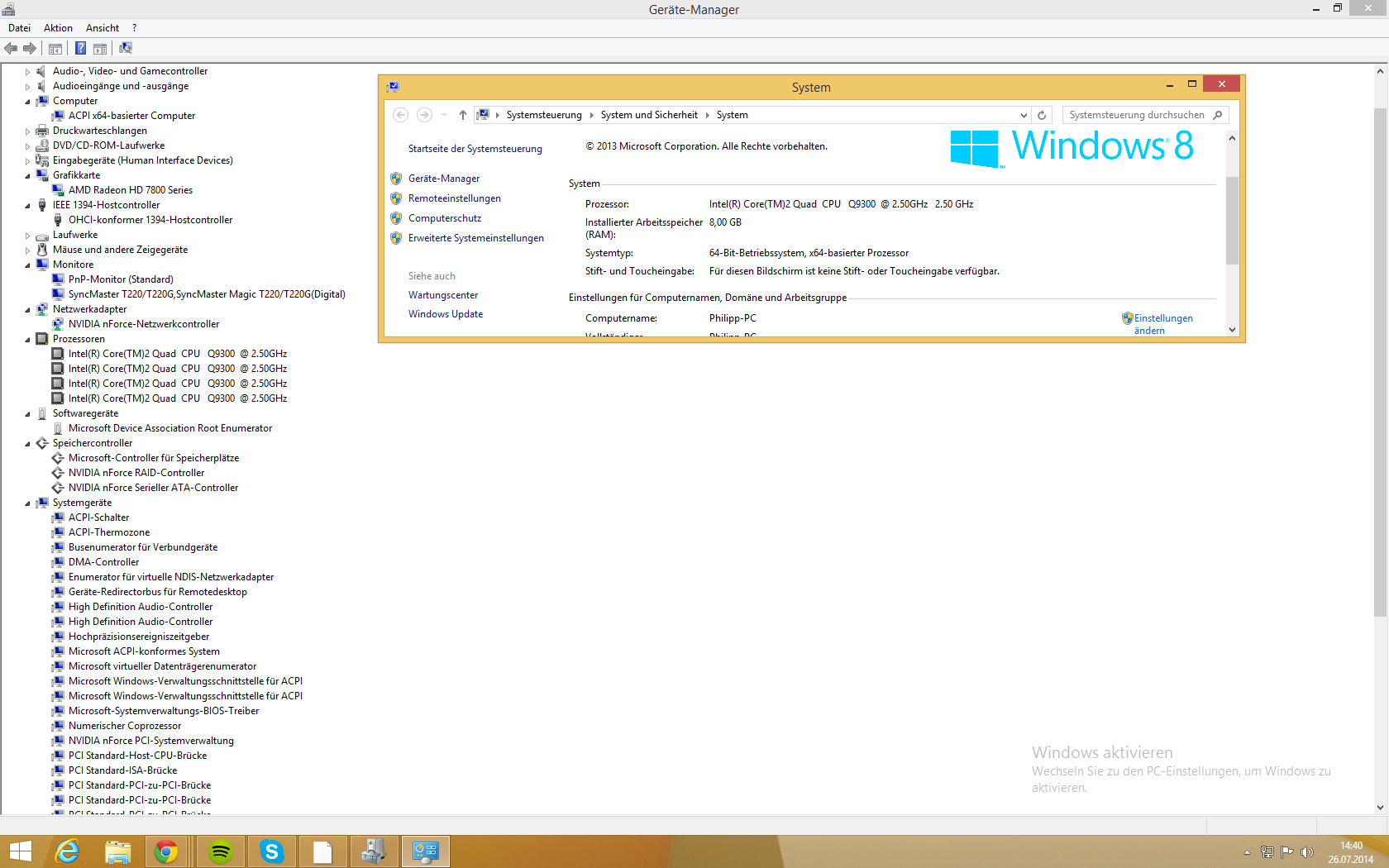Expand the Mäuse und andere Zeigegeräte node

point(27,250)
